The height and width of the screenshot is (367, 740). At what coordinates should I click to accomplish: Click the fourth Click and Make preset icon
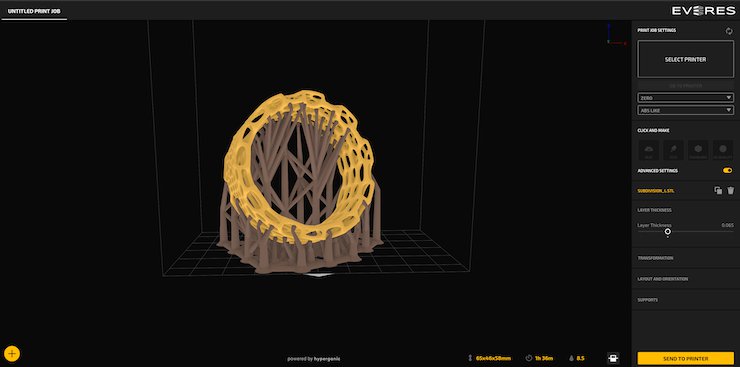(723, 150)
